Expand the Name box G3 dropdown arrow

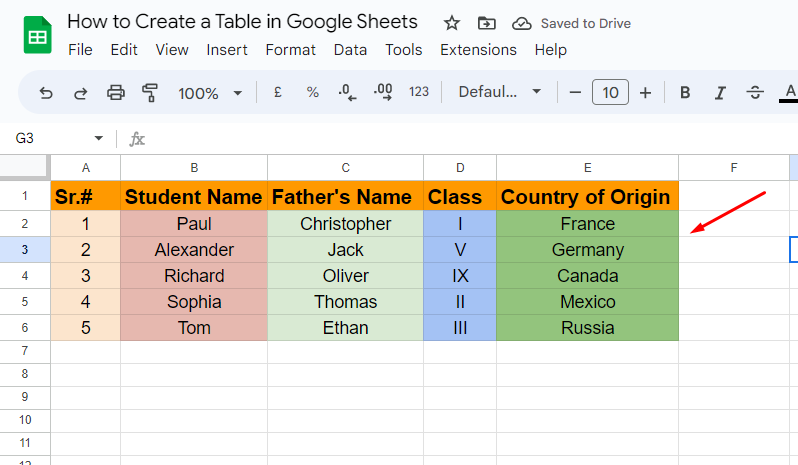(99, 138)
